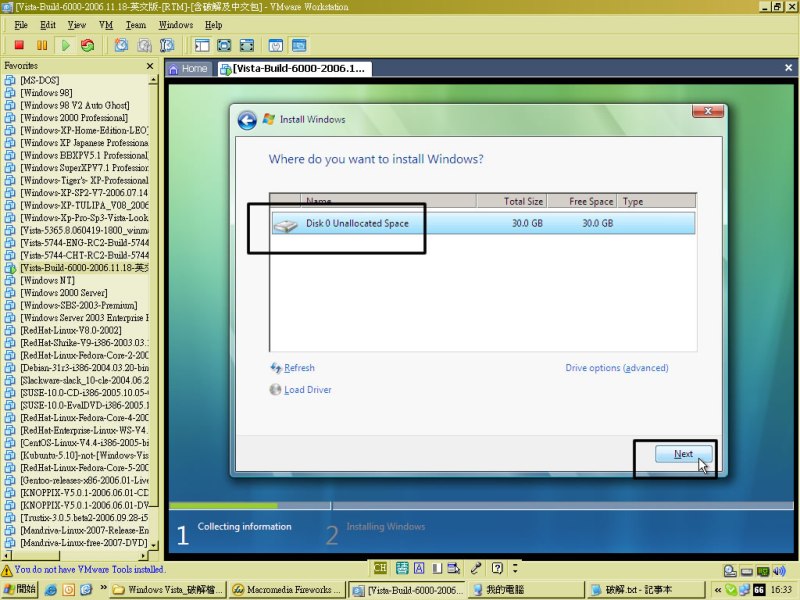800x600 pixels.
Task: Close the current VM tab
Action: (788, 67)
